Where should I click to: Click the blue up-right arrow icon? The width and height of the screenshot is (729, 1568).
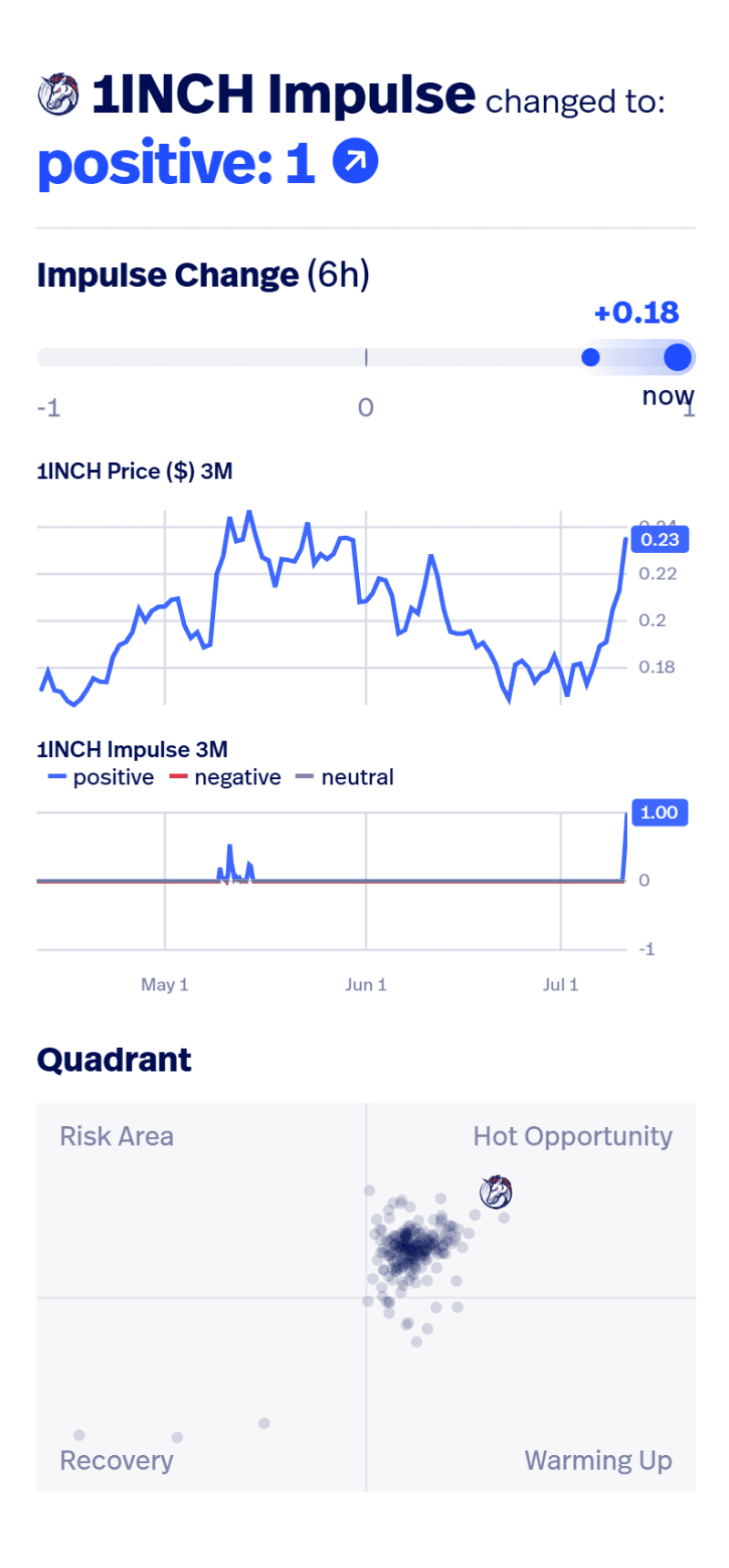(355, 161)
